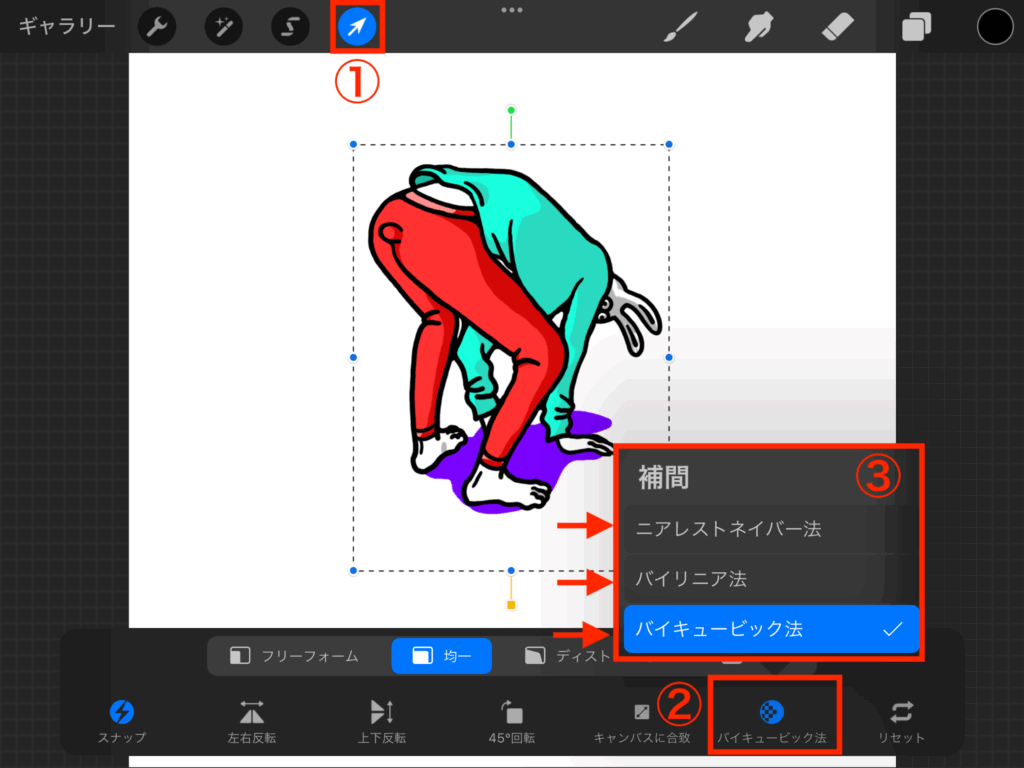Choose バイリニア法 interpolation
The width and height of the screenshot is (1024, 768).
pyautogui.click(x=691, y=579)
